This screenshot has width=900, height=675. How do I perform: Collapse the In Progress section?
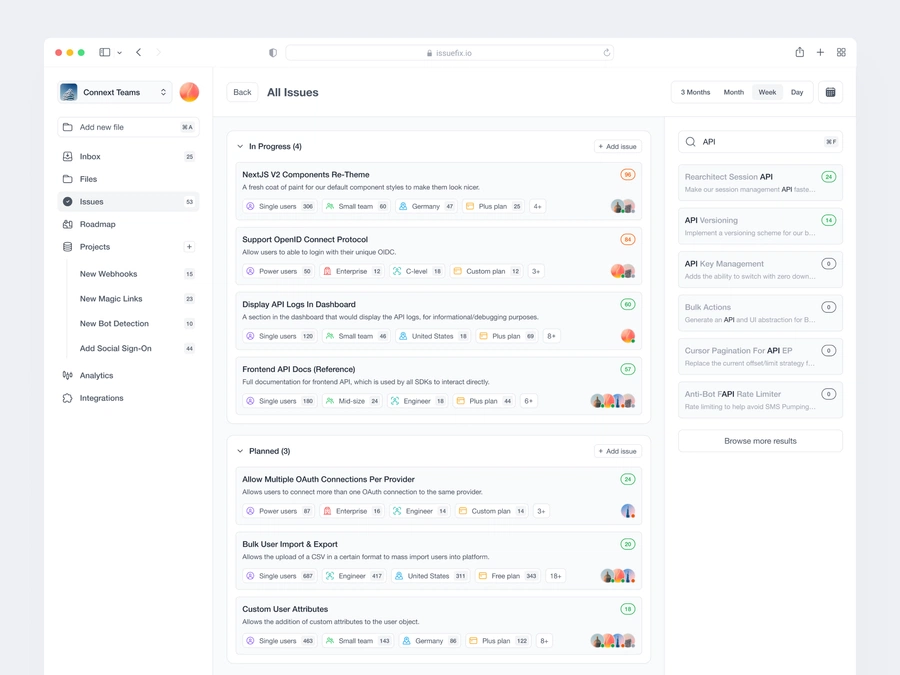240,147
